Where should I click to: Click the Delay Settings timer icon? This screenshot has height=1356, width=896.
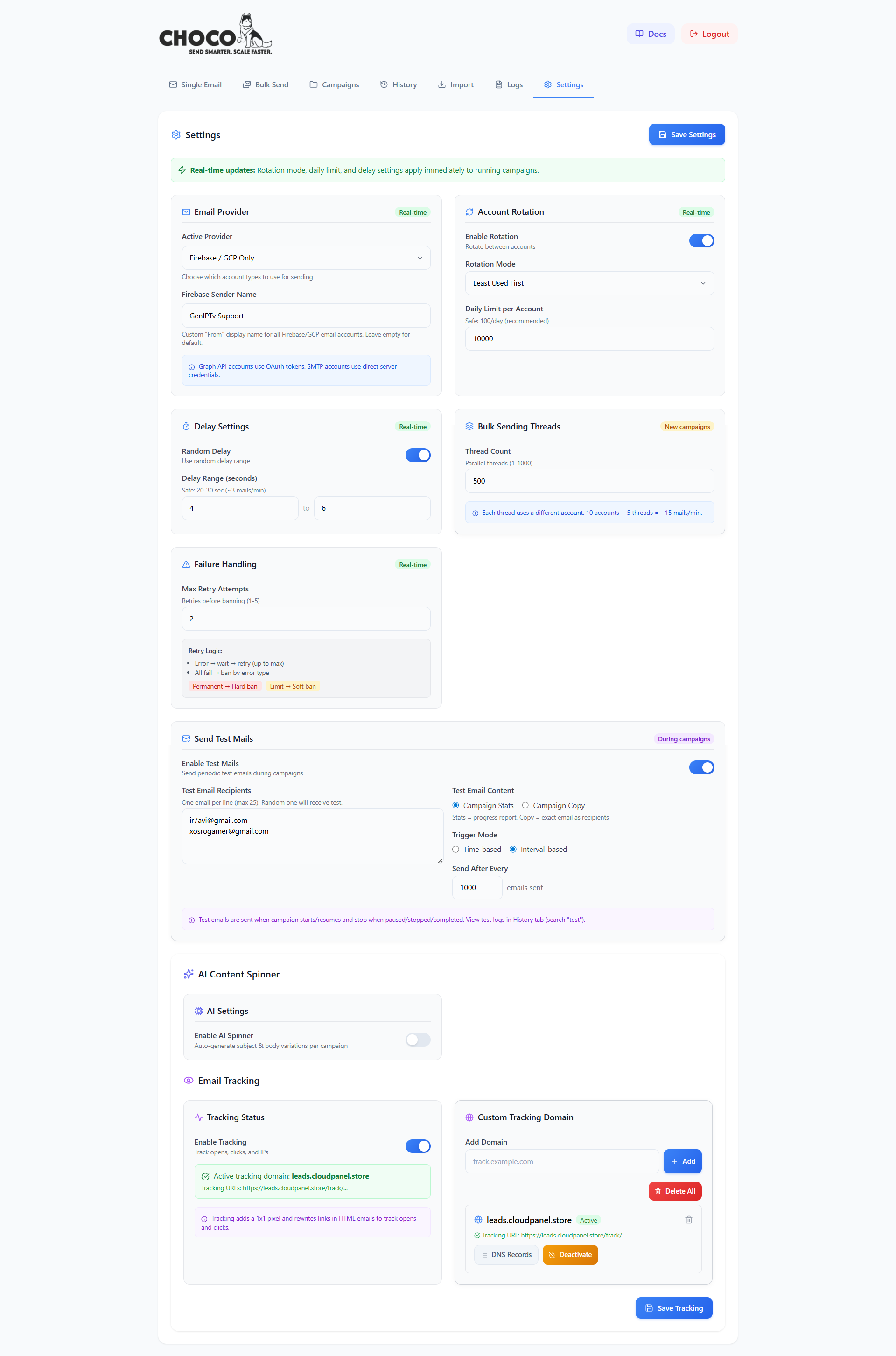click(186, 426)
